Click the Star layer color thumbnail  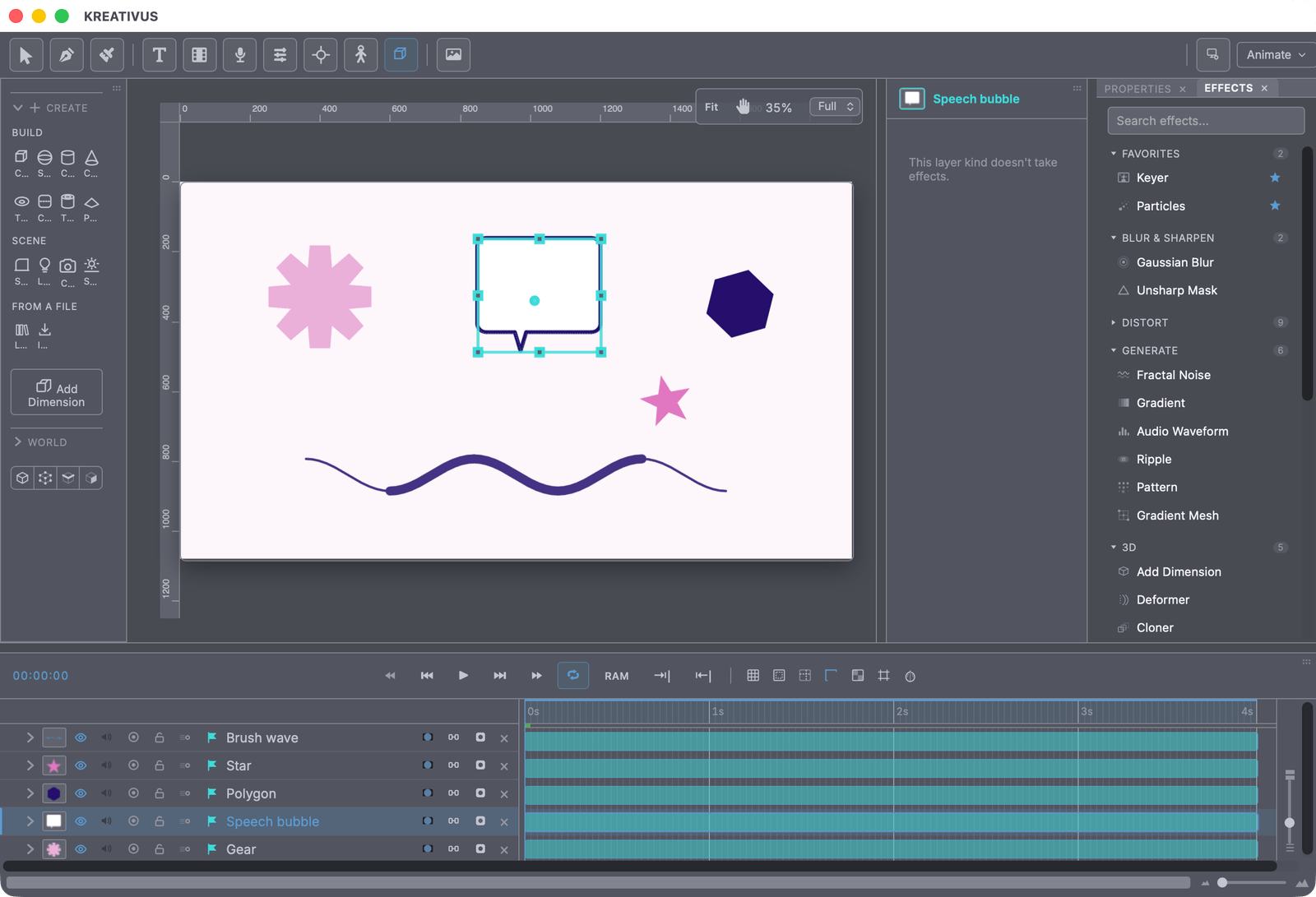[x=53, y=765]
